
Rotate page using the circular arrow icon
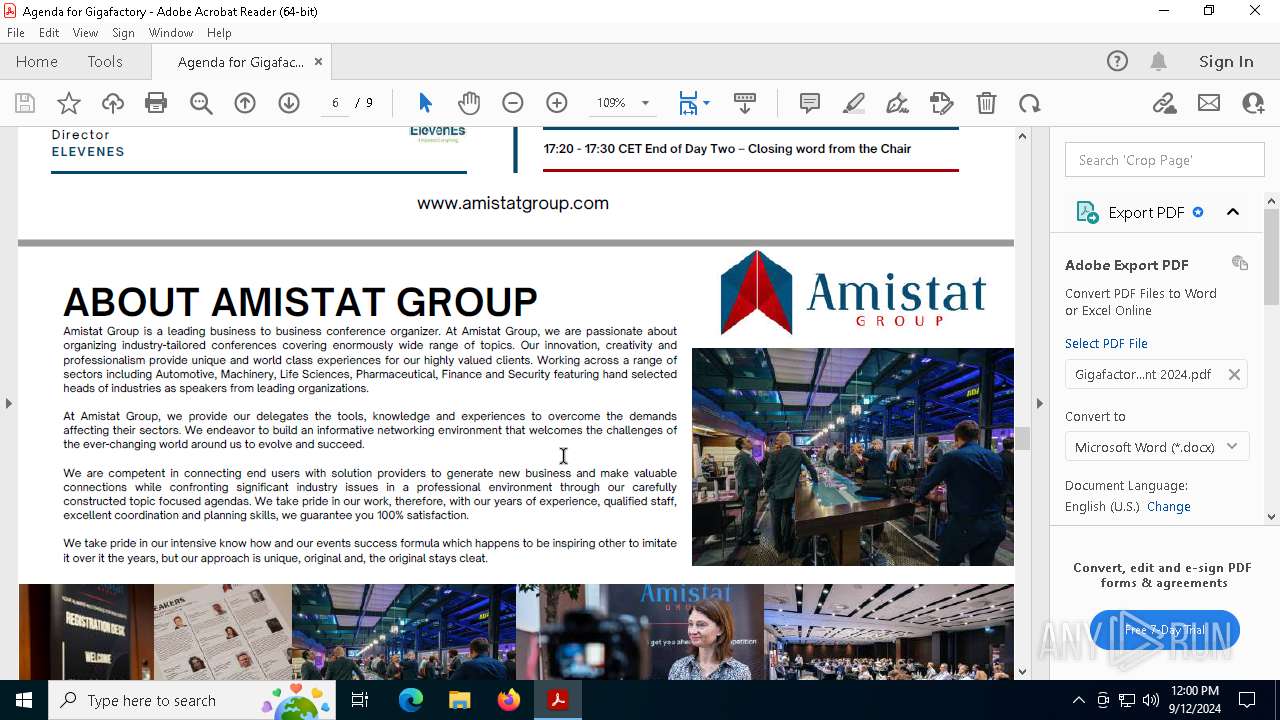coord(1030,103)
